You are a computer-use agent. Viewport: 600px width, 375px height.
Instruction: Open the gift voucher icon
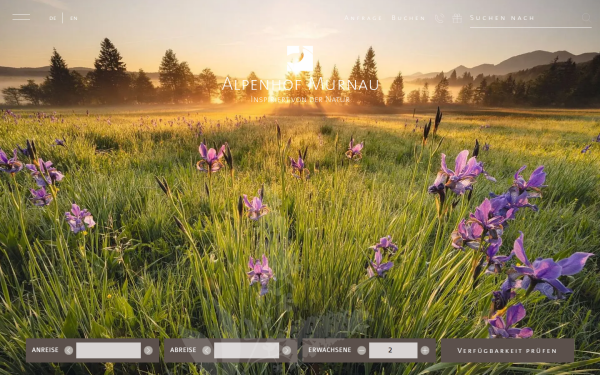(x=457, y=18)
